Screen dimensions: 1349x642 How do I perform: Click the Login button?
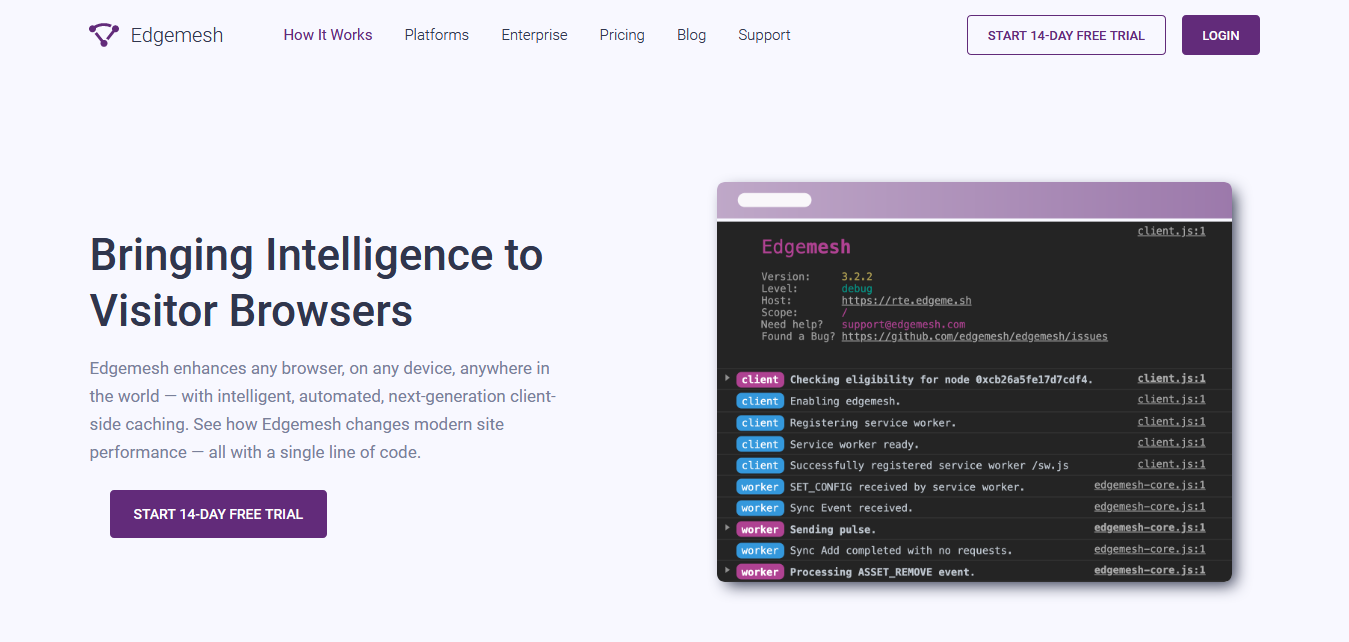coord(1221,35)
